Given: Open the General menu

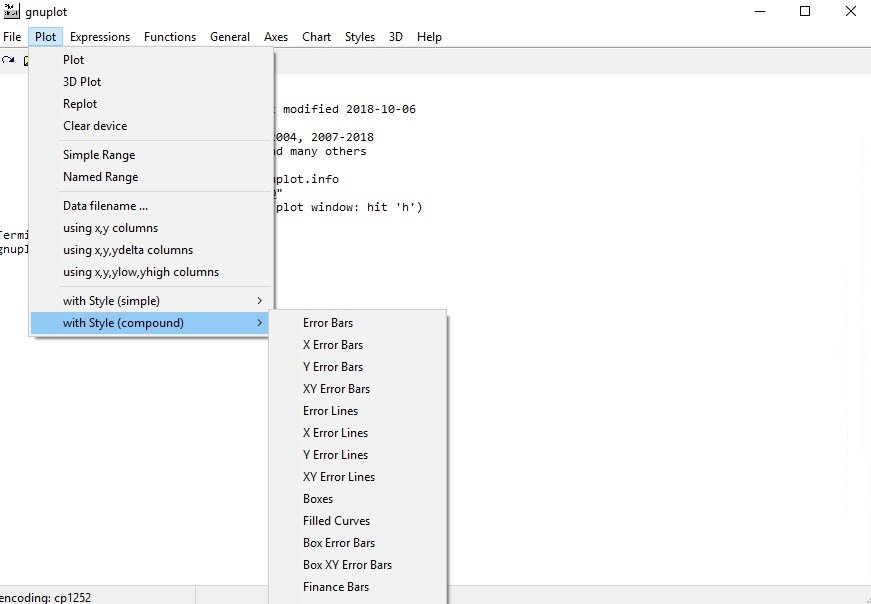Looking at the screenshot, I should coord(230,37).
